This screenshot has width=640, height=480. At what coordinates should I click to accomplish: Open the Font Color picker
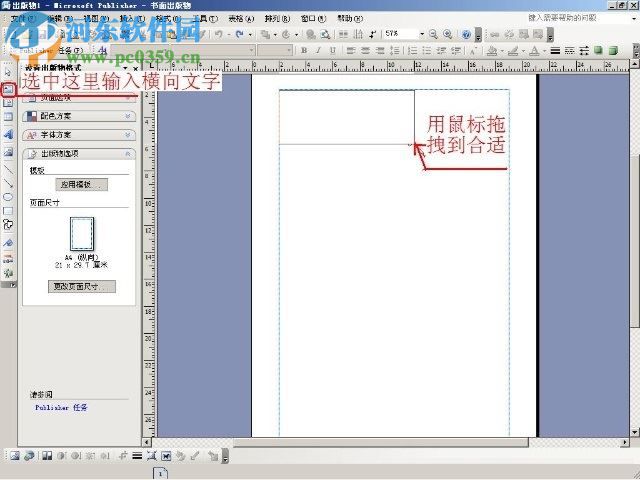534,51
